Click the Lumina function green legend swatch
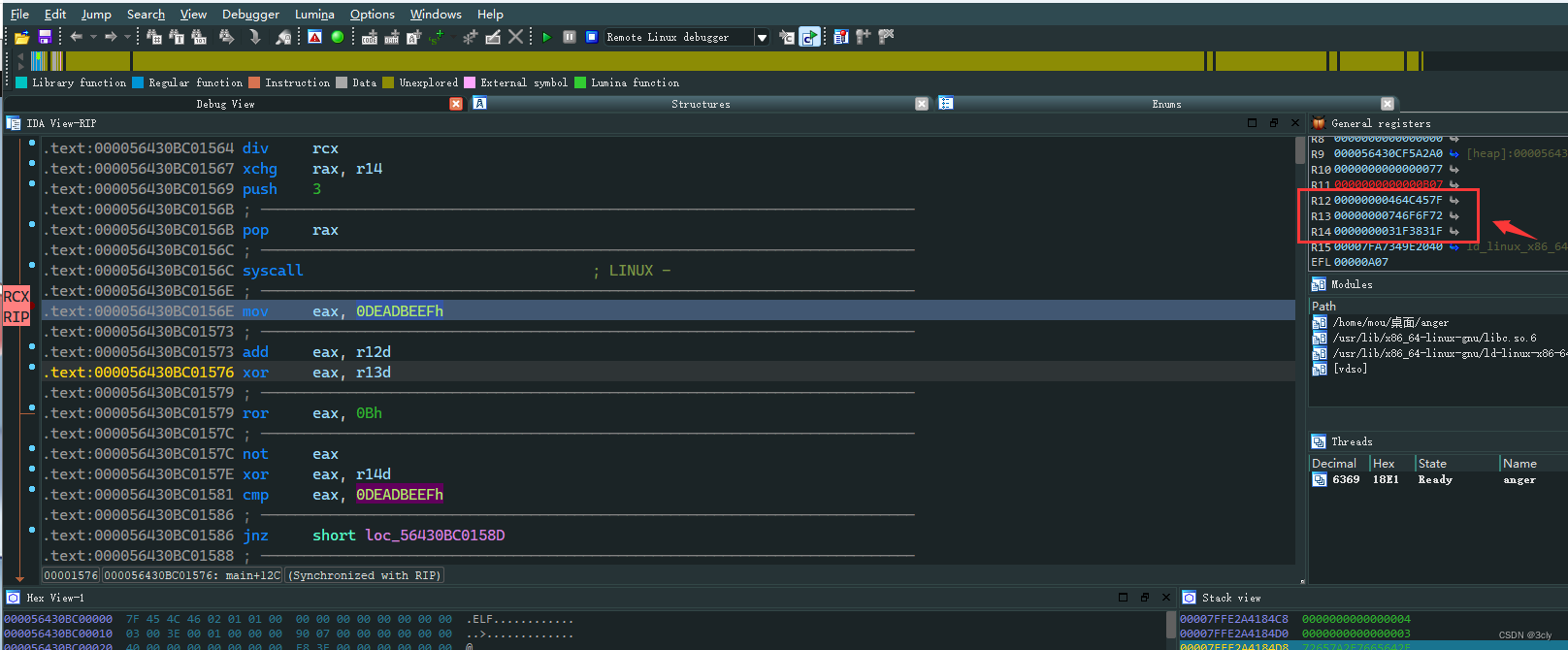 coord(580,82)
